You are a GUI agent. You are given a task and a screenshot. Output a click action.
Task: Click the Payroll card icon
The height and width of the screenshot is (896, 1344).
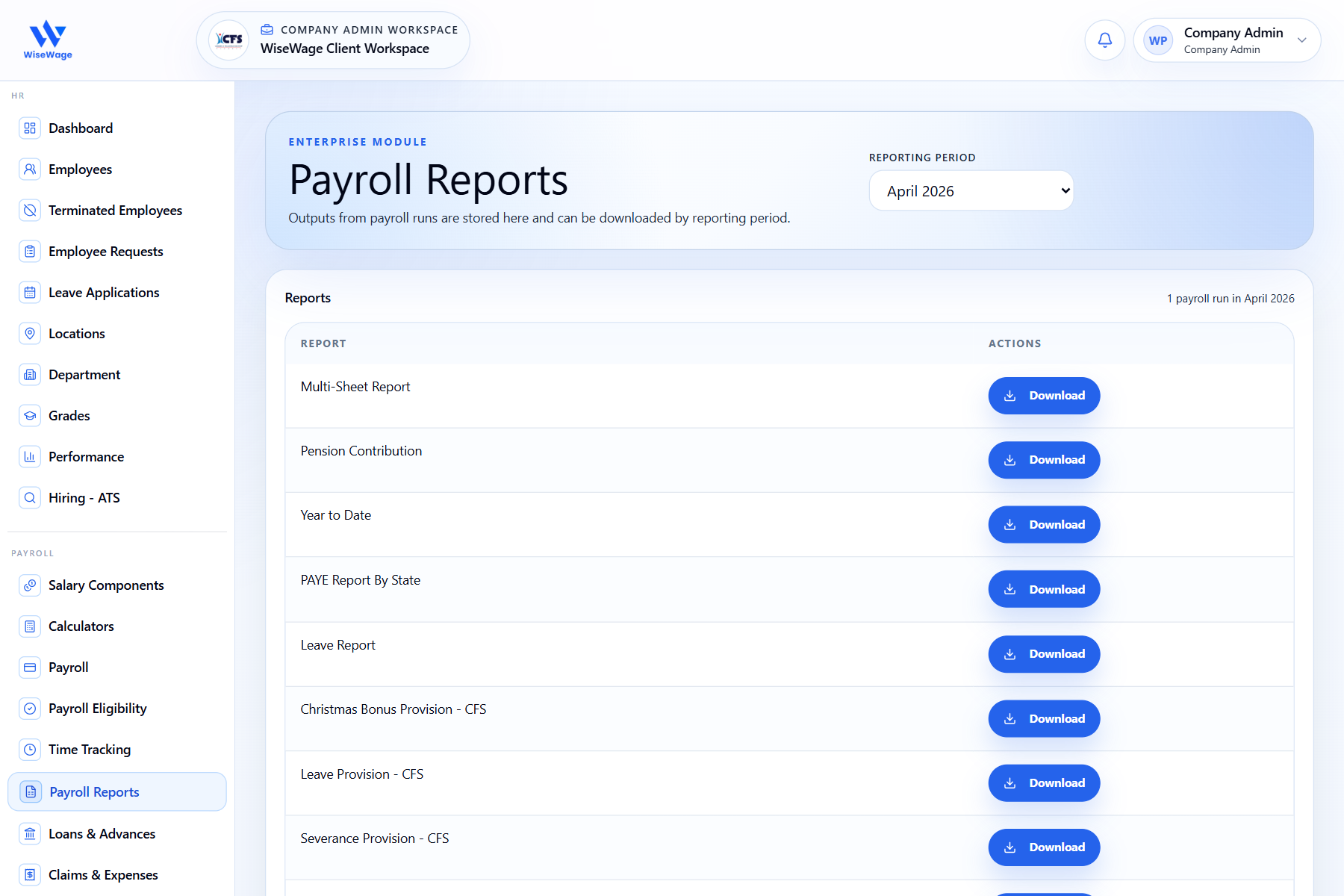click(30, 668)
